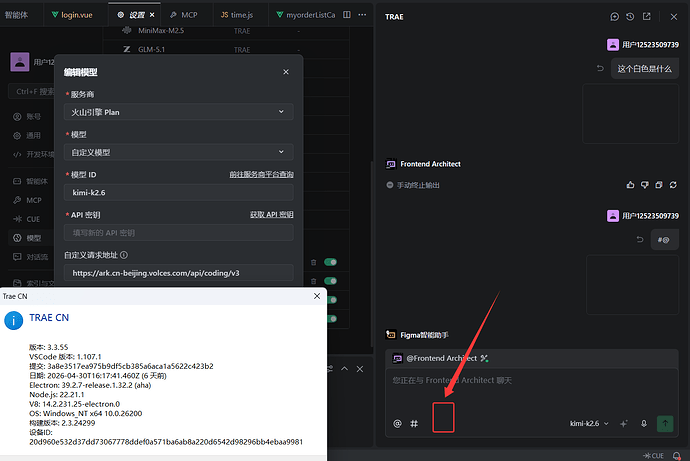Image resolution: width=690 pixels, height=461 pixels.
Task: Click the @ mention icon in chat input
Action: (x=397, y=424)
